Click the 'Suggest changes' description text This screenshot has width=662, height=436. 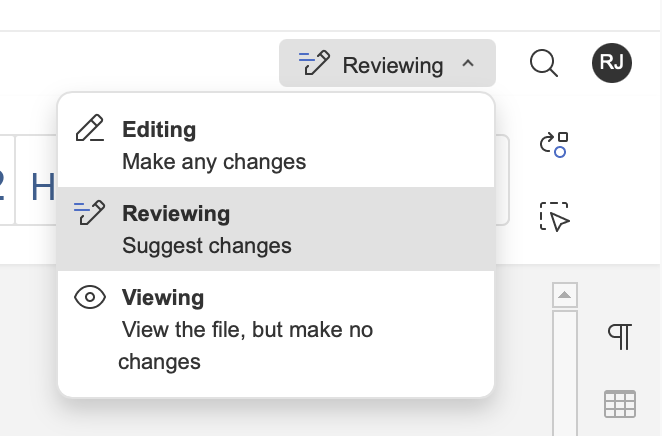(x=207, y=245)
